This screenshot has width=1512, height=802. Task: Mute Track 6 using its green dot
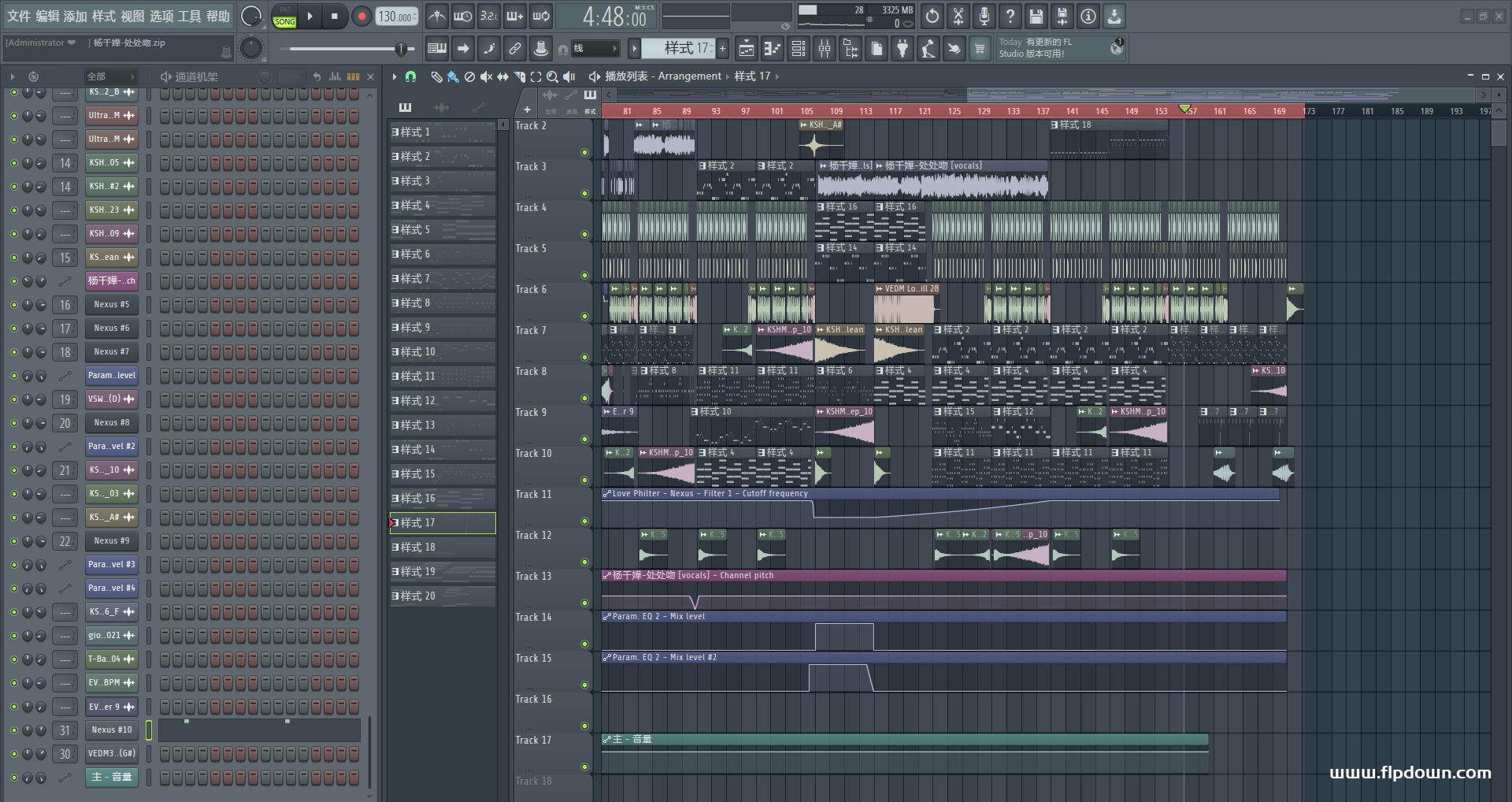click(x=584, y=317)
